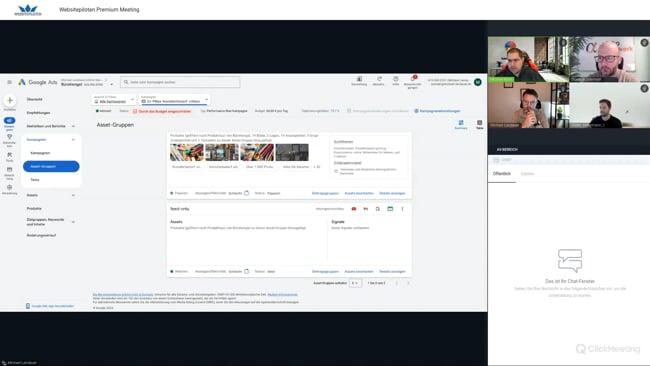Switch to Öffentlich chat tab
Image resolution: width=650 pixels, height=366 pixels.
(x=502, y=174)
